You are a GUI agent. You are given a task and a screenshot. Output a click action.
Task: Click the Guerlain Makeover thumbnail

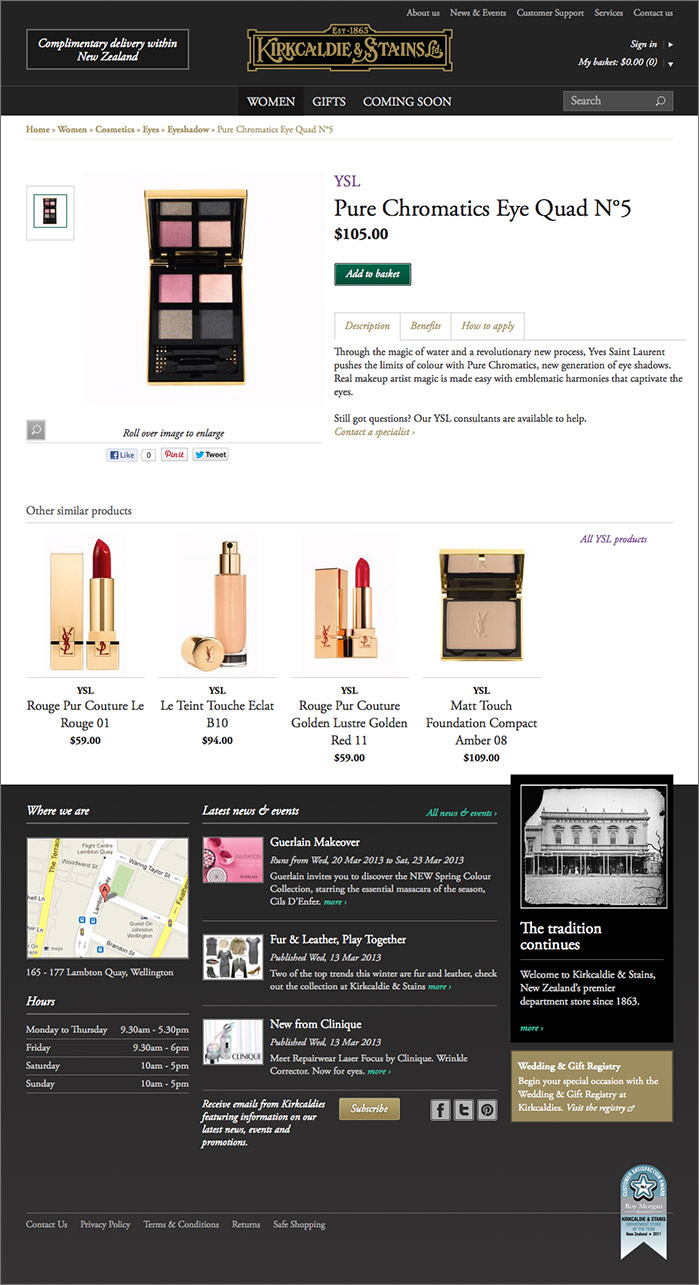pos(233,860)
